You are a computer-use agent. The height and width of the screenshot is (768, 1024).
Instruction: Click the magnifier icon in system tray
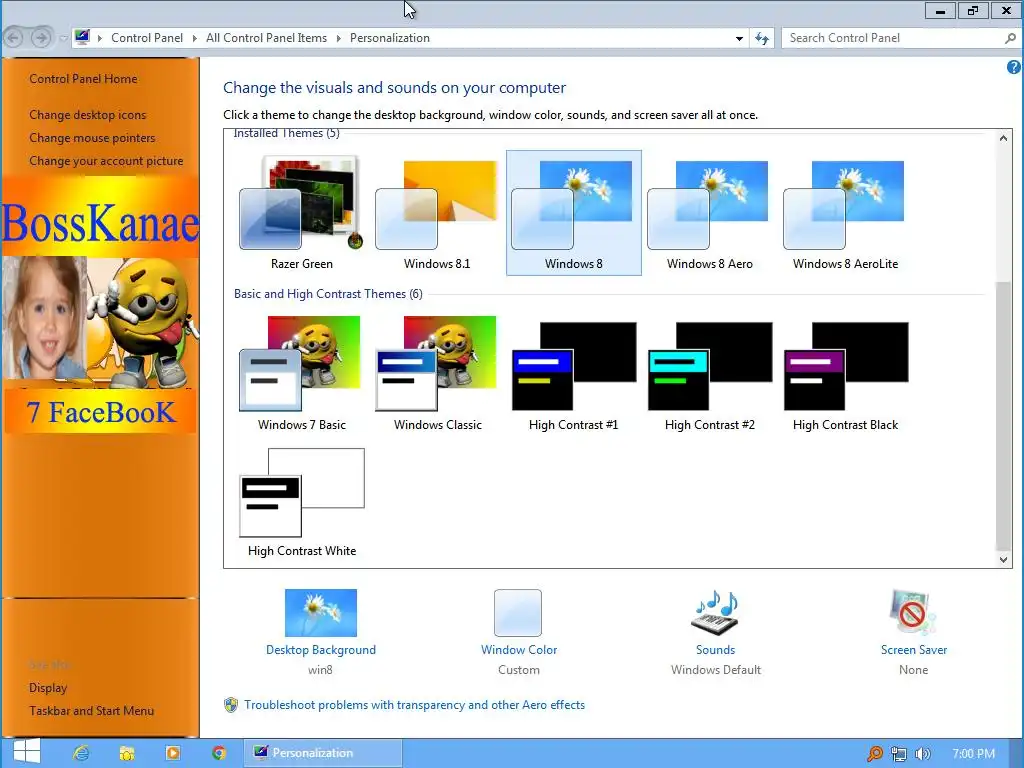coord(874,754)
